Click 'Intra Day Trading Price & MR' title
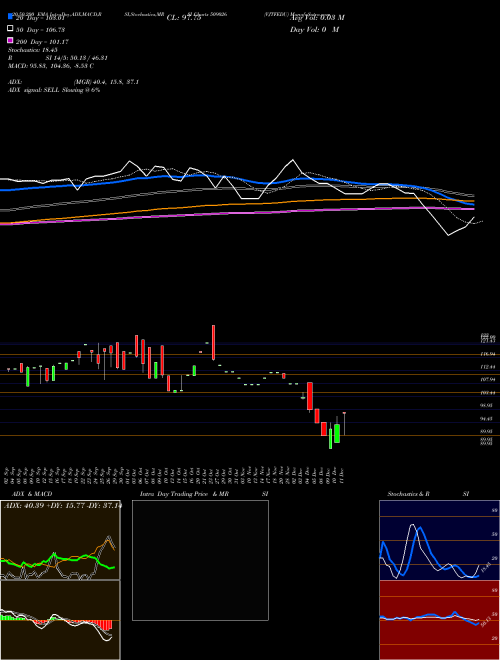 184,494
